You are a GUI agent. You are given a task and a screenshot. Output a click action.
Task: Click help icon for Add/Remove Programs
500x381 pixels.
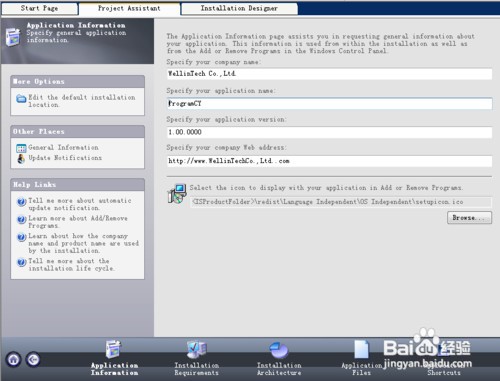[21, 219]
